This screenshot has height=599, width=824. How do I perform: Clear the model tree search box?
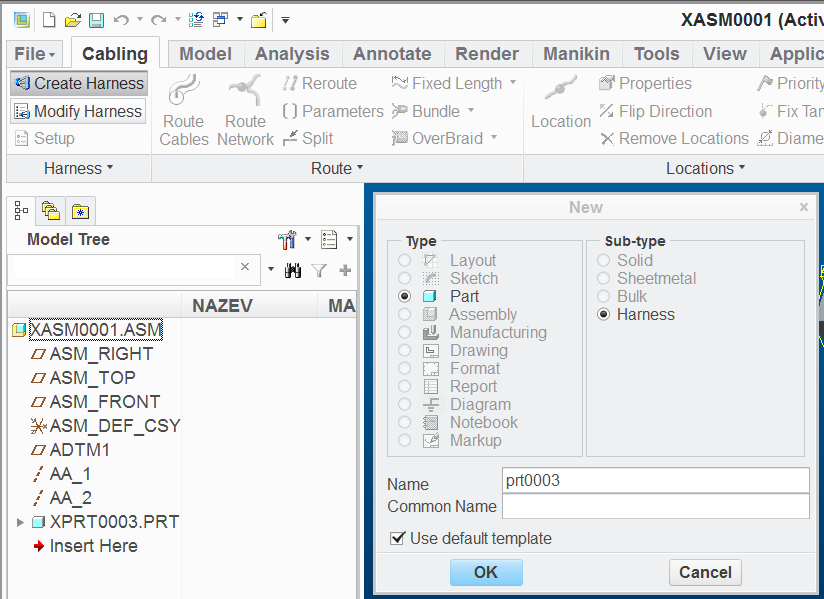coord(245,266)
